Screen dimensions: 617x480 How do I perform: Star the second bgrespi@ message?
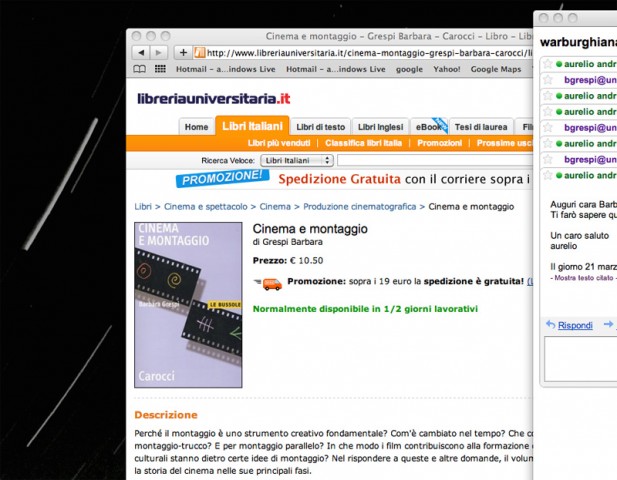[548, 127]
